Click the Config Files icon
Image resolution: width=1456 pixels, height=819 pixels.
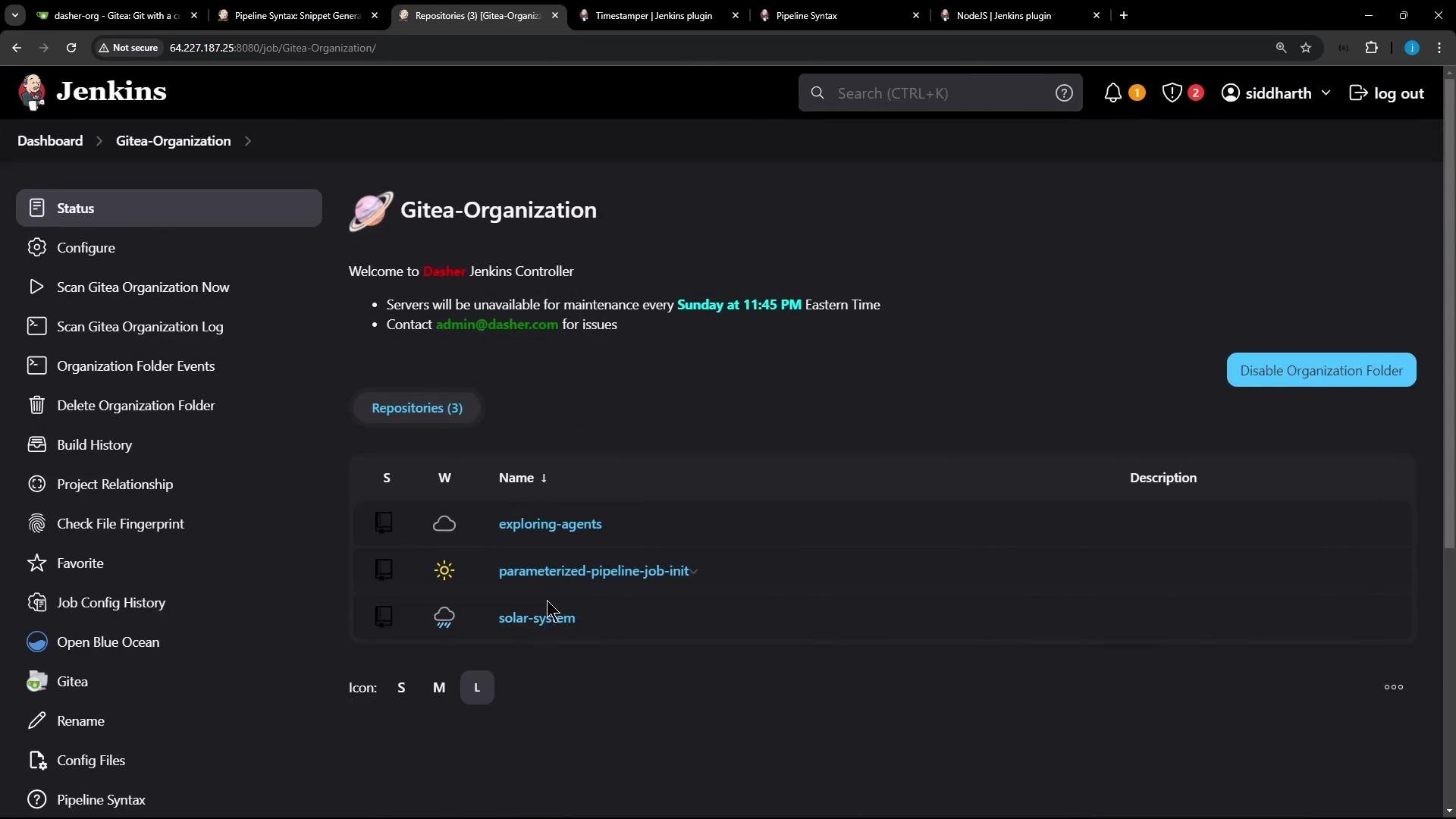(36, 760)
